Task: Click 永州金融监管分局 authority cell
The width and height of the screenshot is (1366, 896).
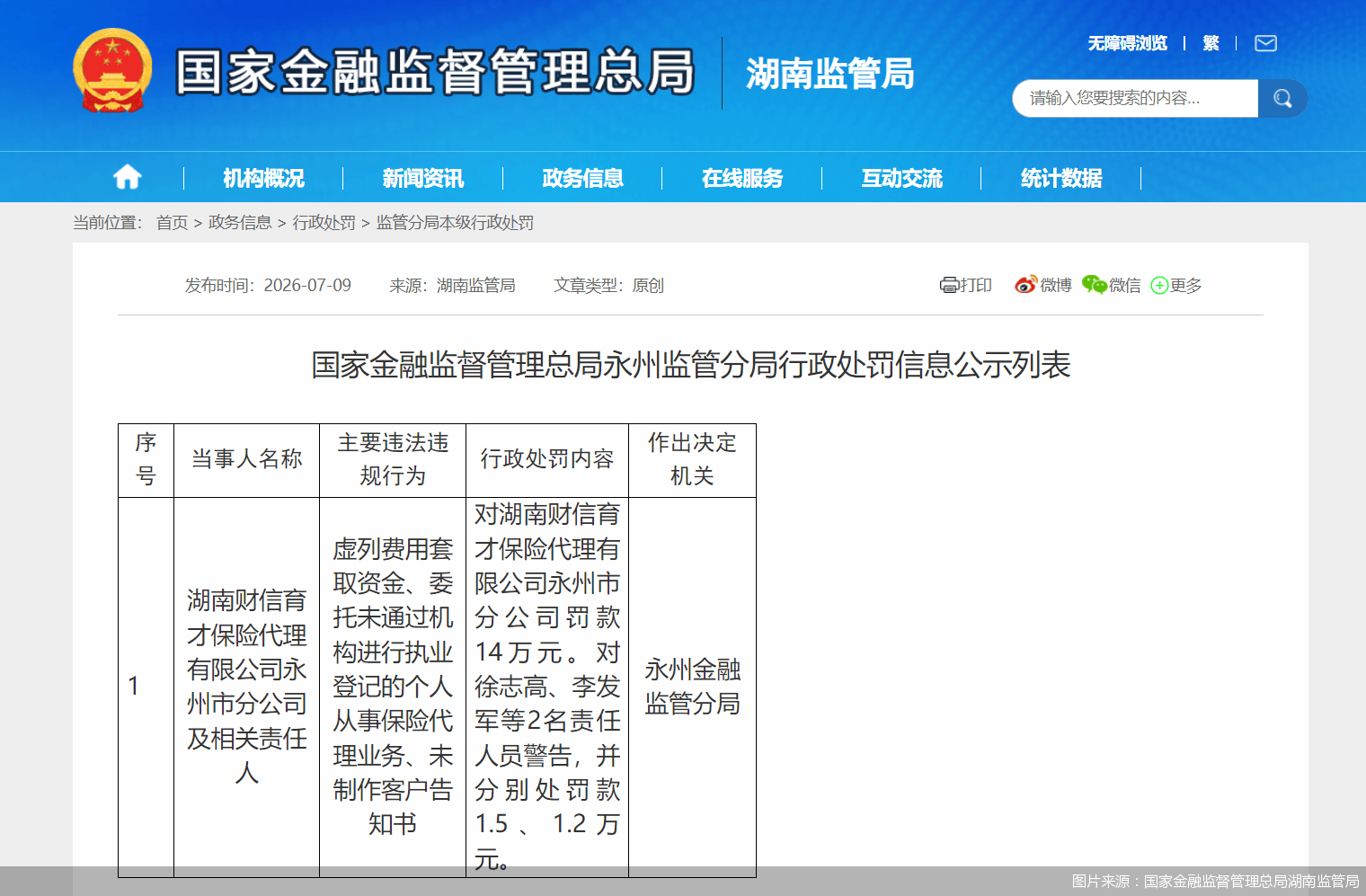Action: (x=692, y=687)
